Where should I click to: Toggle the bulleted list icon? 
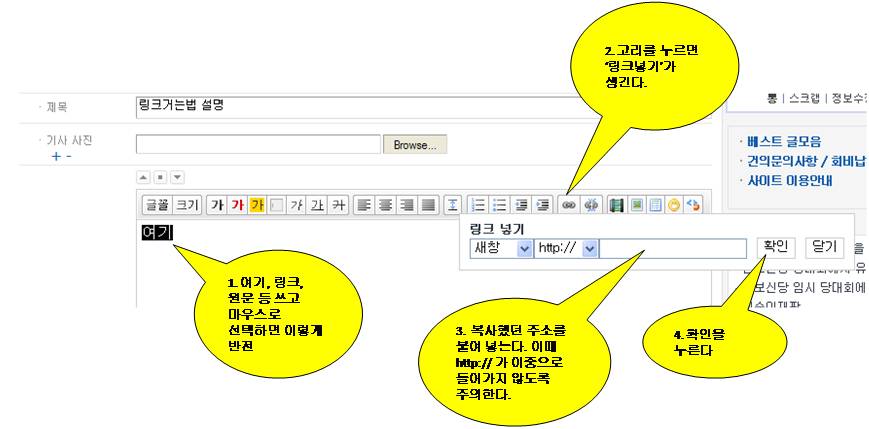(498, 204)
